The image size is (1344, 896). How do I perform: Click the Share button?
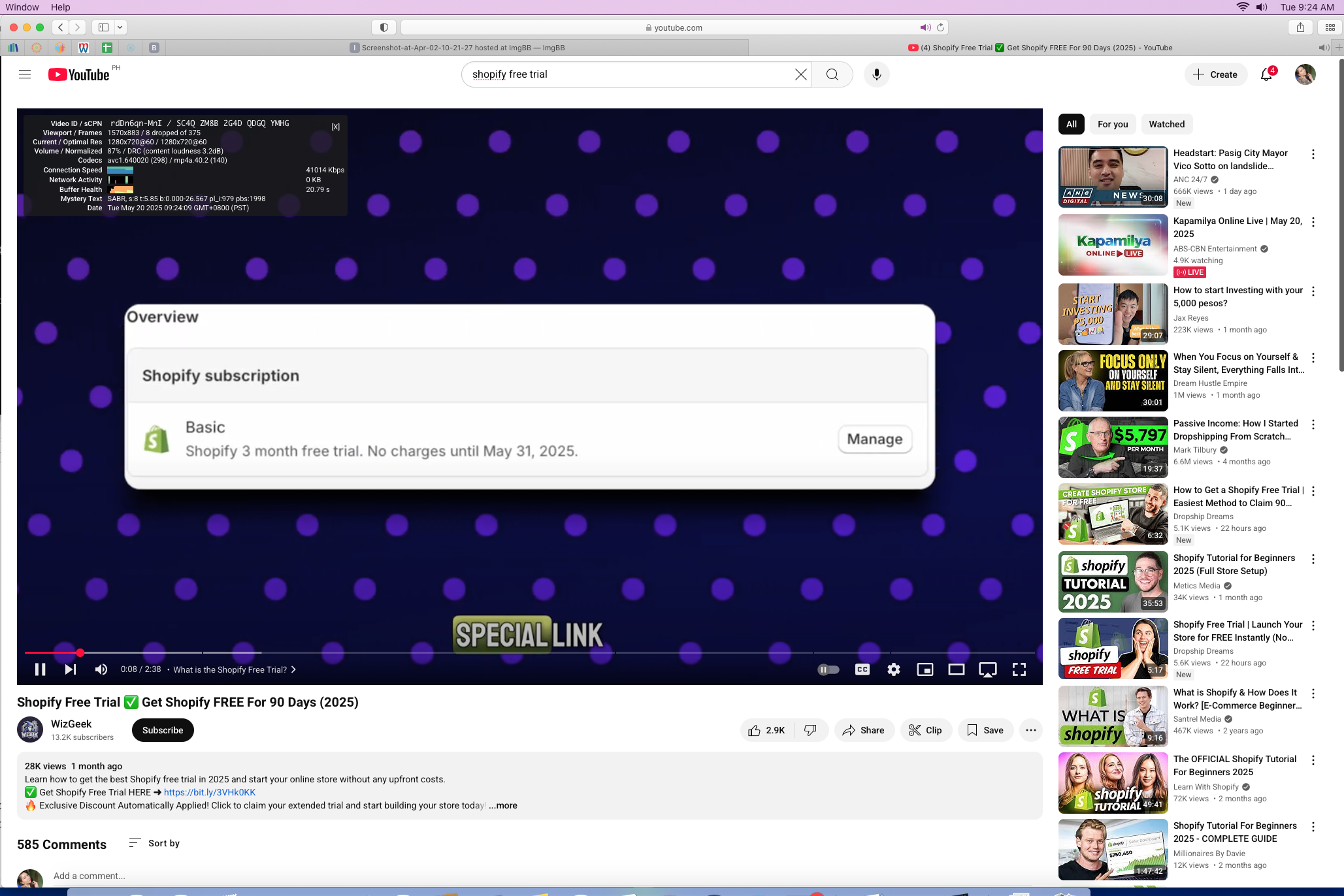click(x=864, y=730)
